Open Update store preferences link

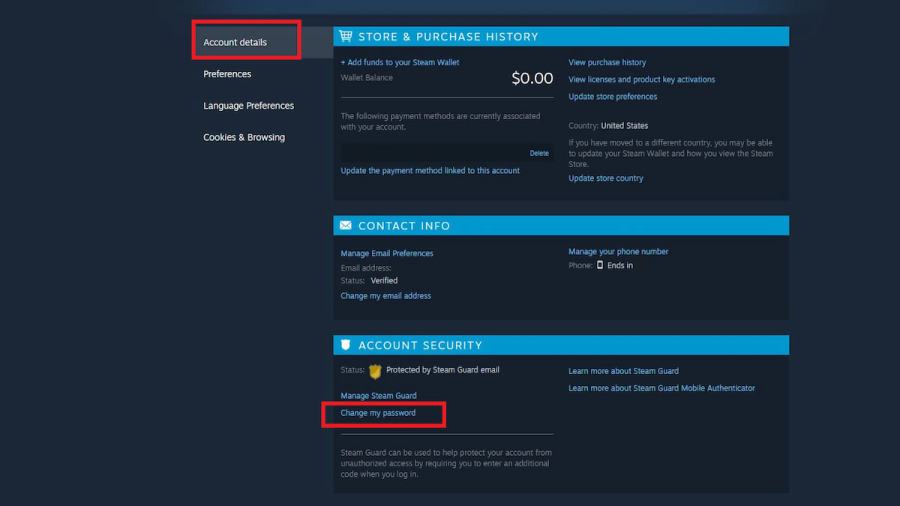pos(612,96)
